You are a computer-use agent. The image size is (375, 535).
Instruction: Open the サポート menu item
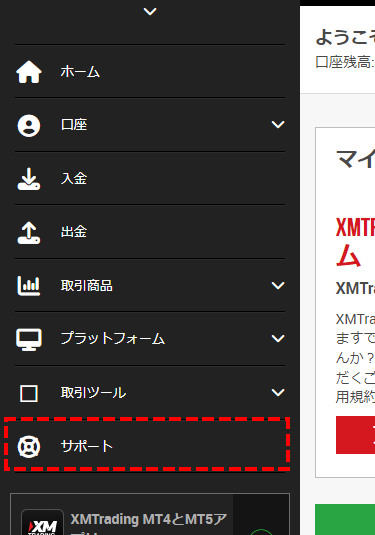tap(150, 446)
